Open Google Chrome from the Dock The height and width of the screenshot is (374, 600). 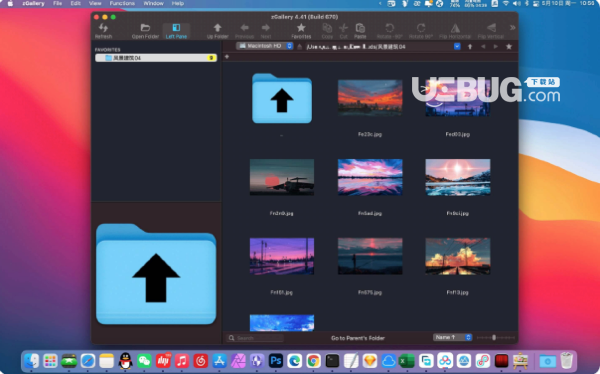point(313,361)
